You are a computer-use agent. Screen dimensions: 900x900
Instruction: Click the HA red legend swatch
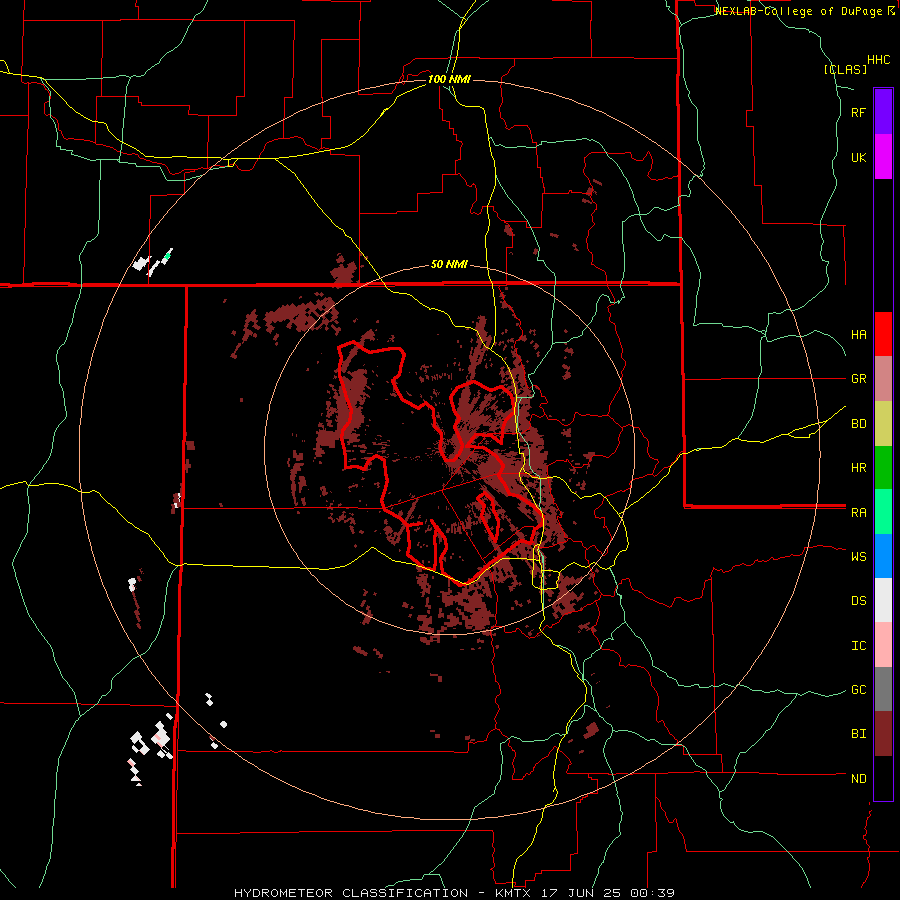pyautogui.click(x=883, y=334)
